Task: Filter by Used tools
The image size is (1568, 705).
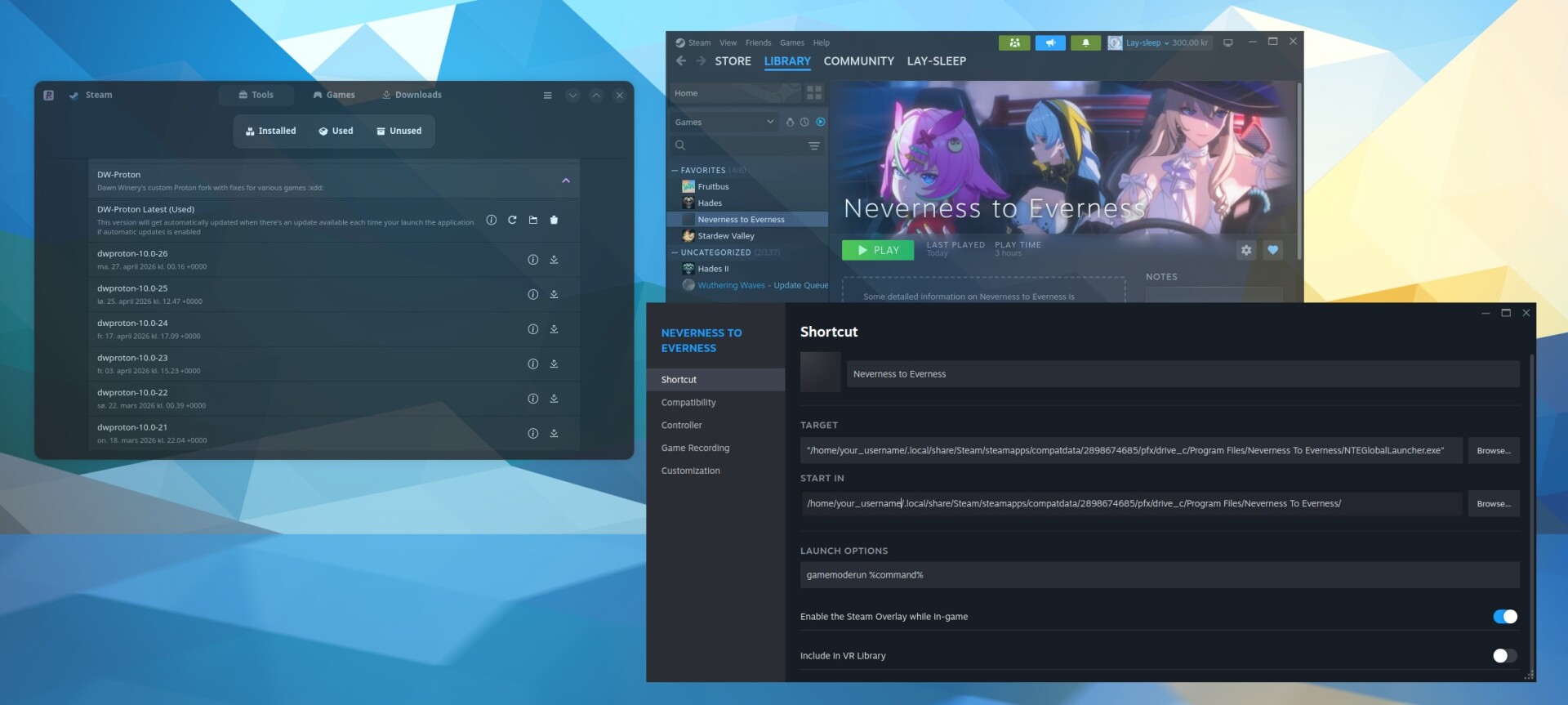Action: pos(336,132)
